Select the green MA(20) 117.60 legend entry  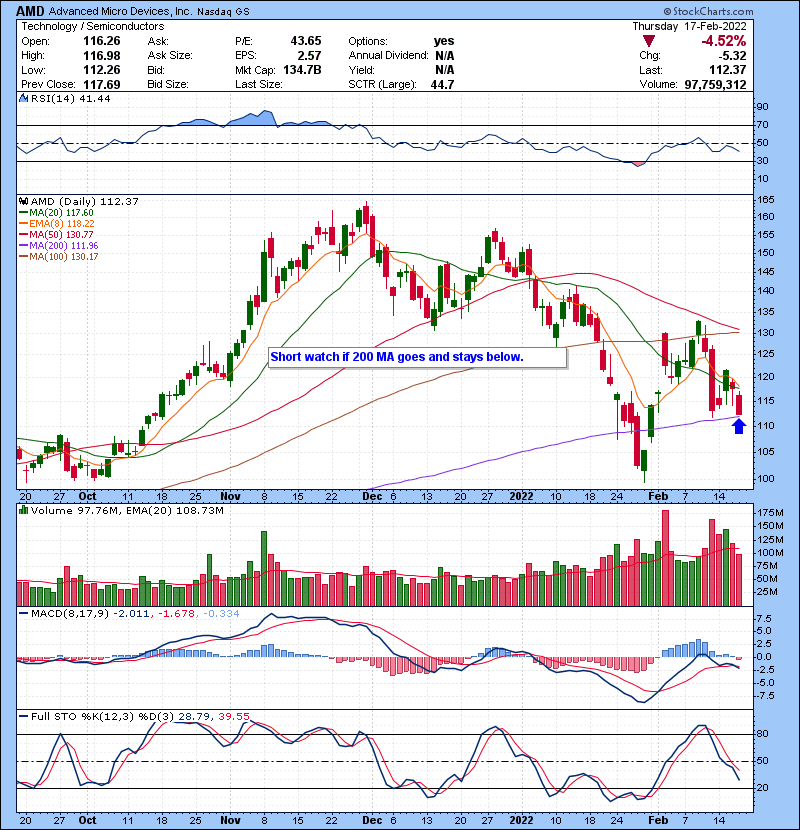coord(61,212)
